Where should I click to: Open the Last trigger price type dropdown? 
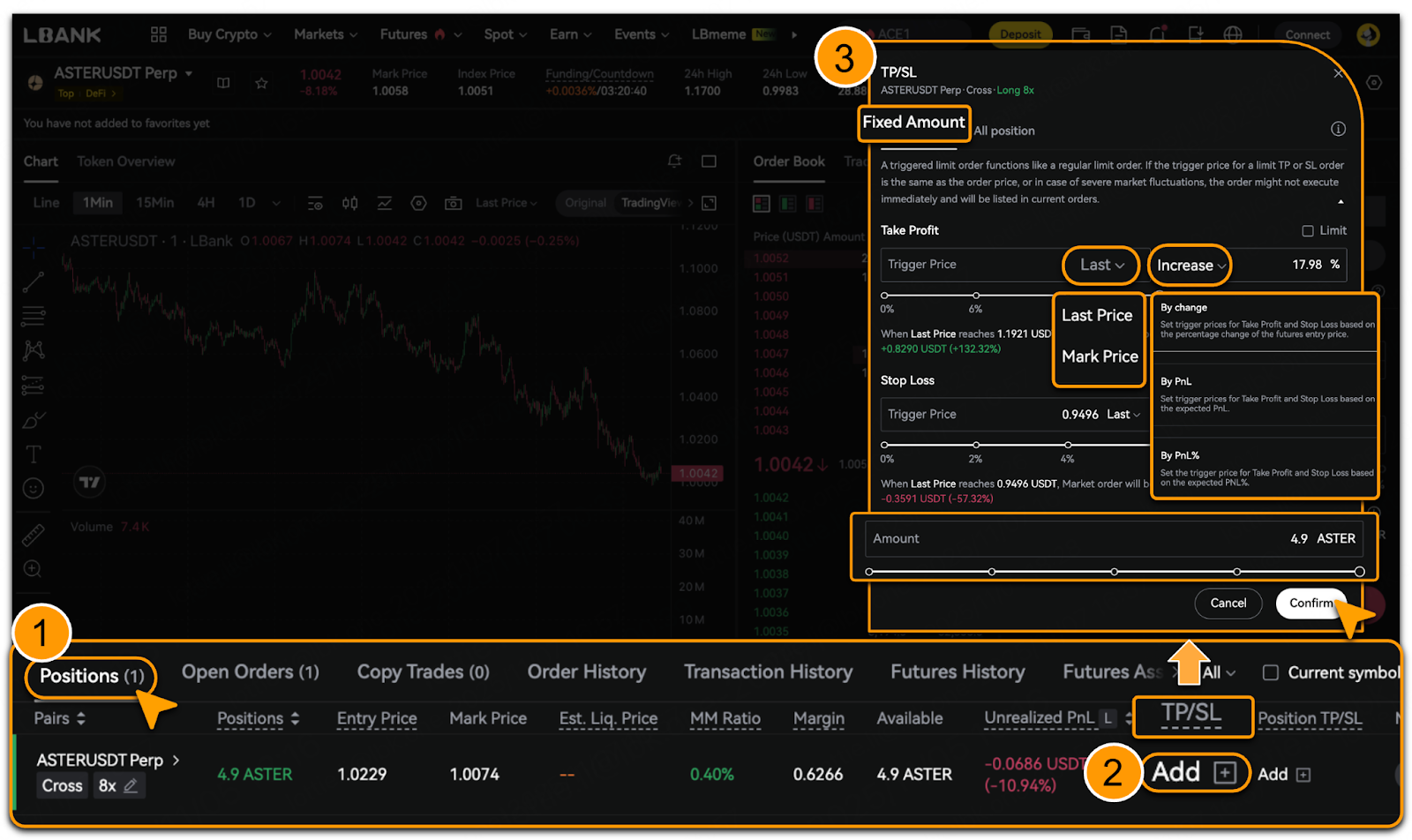[x=1100, y=265]
